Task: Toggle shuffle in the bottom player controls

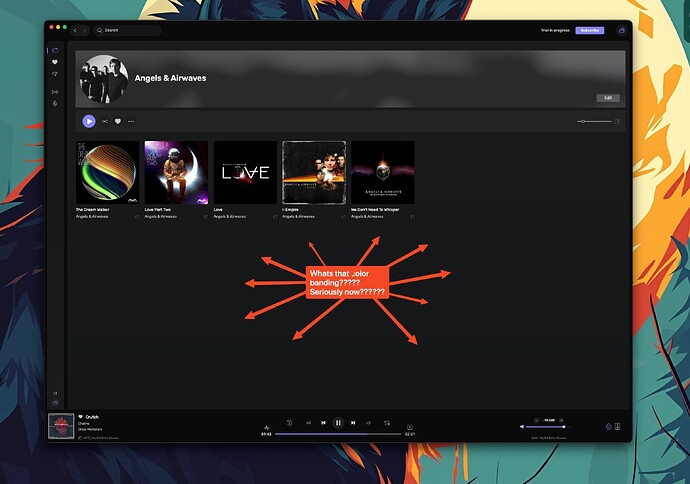Action: (x=308, y=423)
